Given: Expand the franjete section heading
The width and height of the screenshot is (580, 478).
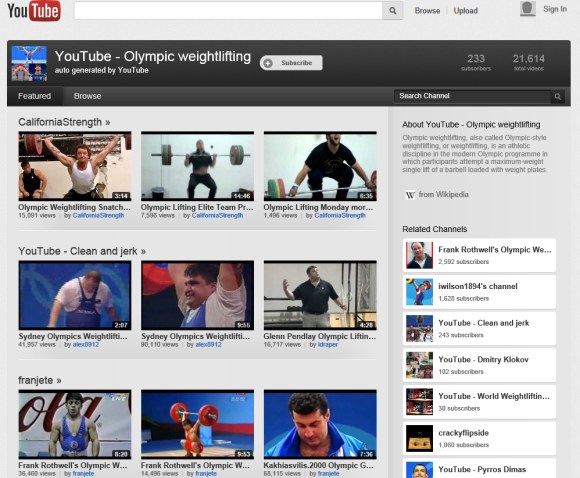Looking at the screenshot, I should click(x=40, y=380).
